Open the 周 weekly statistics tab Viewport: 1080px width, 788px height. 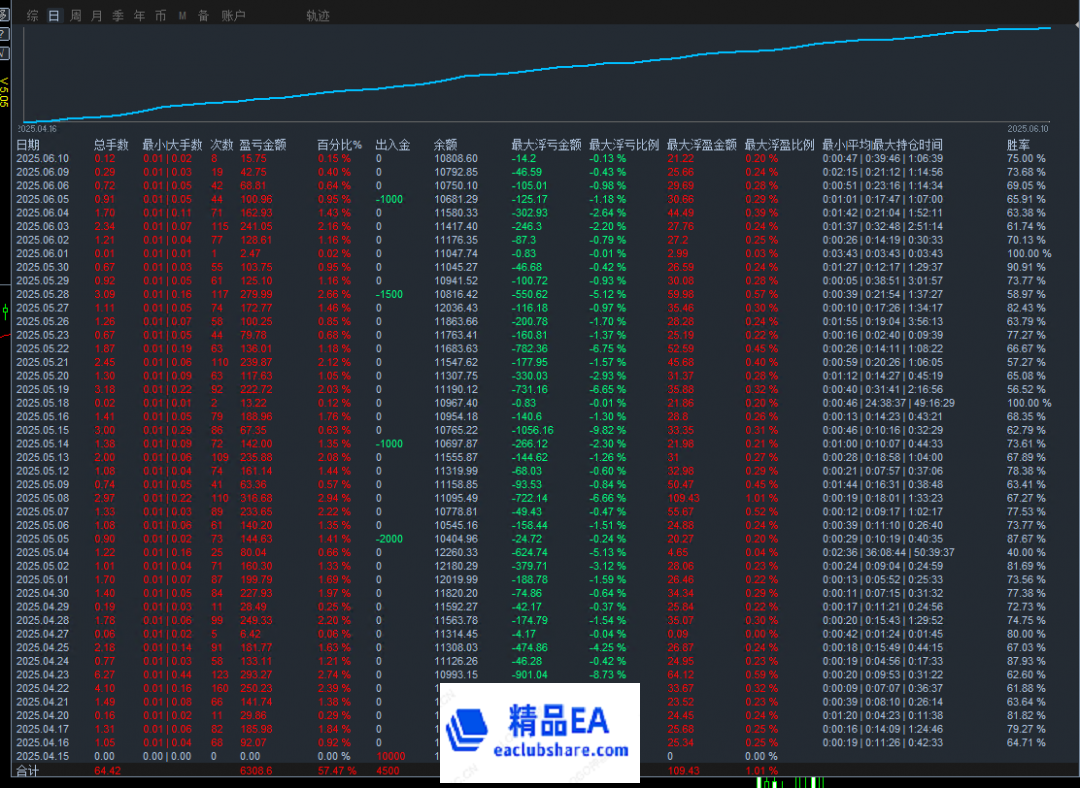pos(74,15)
